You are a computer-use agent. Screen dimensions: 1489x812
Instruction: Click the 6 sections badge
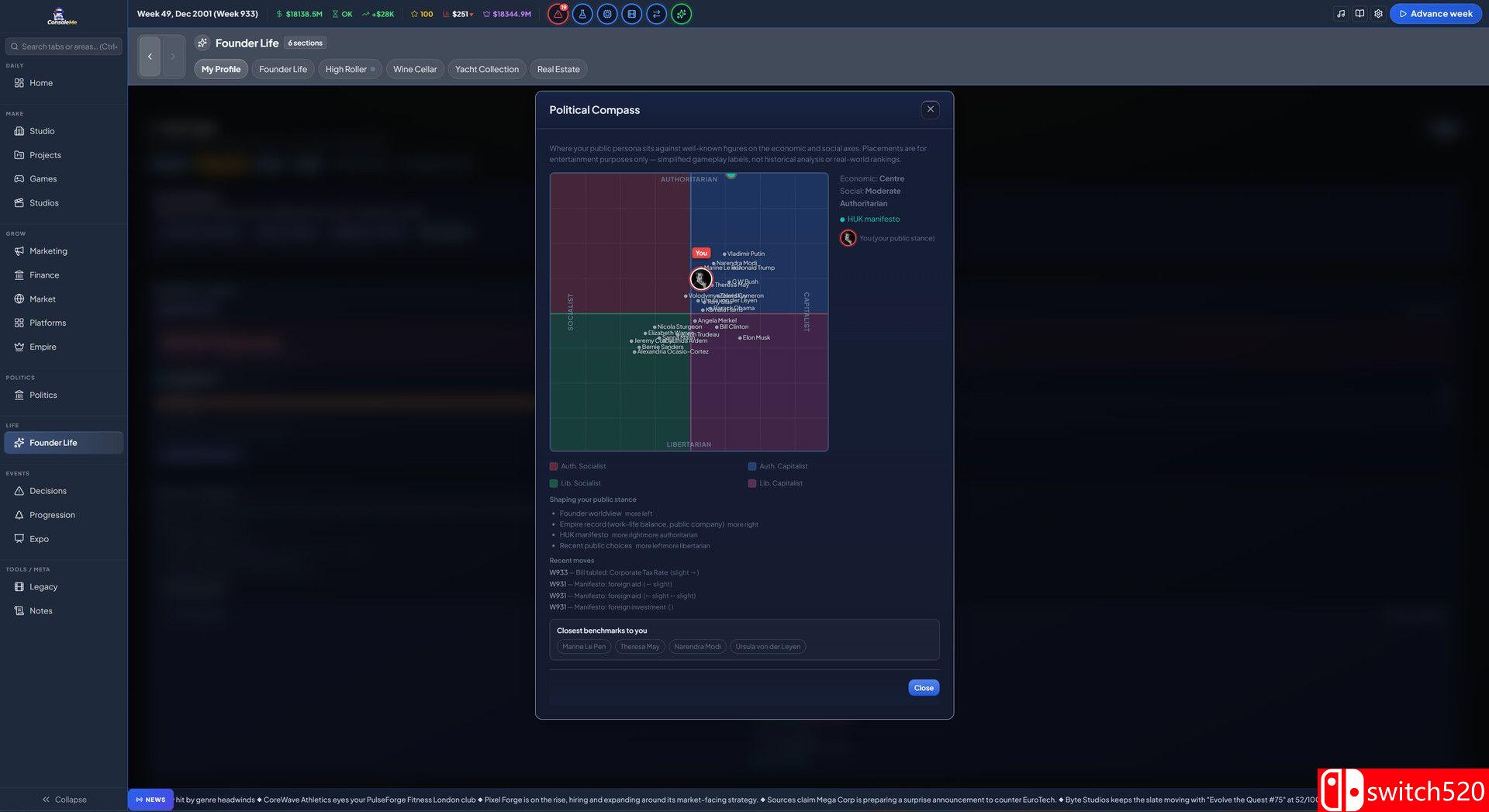point(305,43)
